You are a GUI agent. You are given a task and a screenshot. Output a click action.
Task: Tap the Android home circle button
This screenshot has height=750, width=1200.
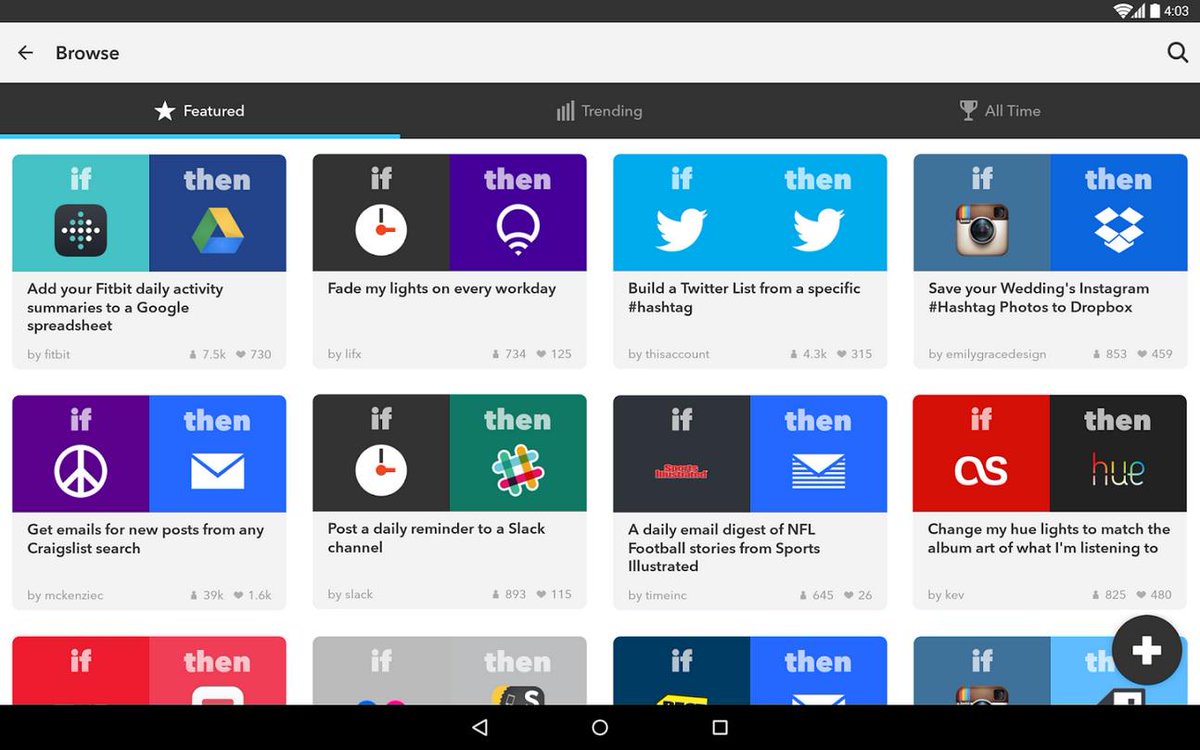point(600,727)
